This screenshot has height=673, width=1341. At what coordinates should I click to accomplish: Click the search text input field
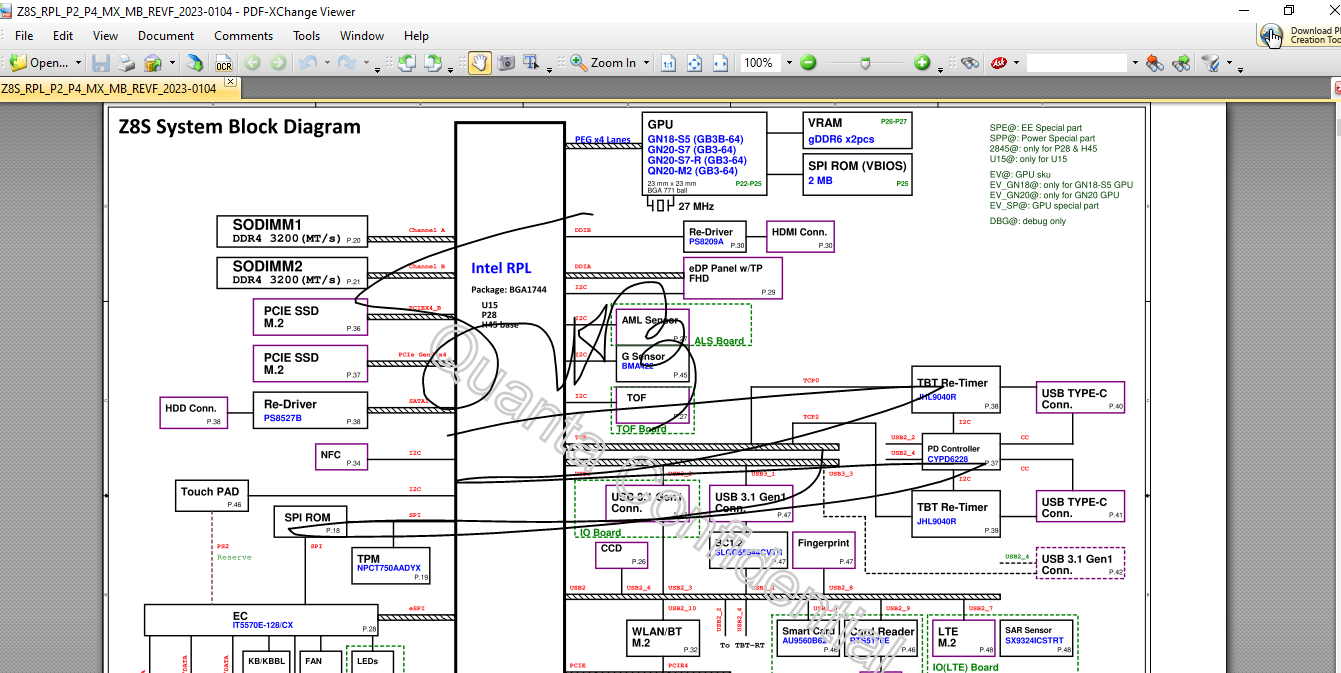1077,63
